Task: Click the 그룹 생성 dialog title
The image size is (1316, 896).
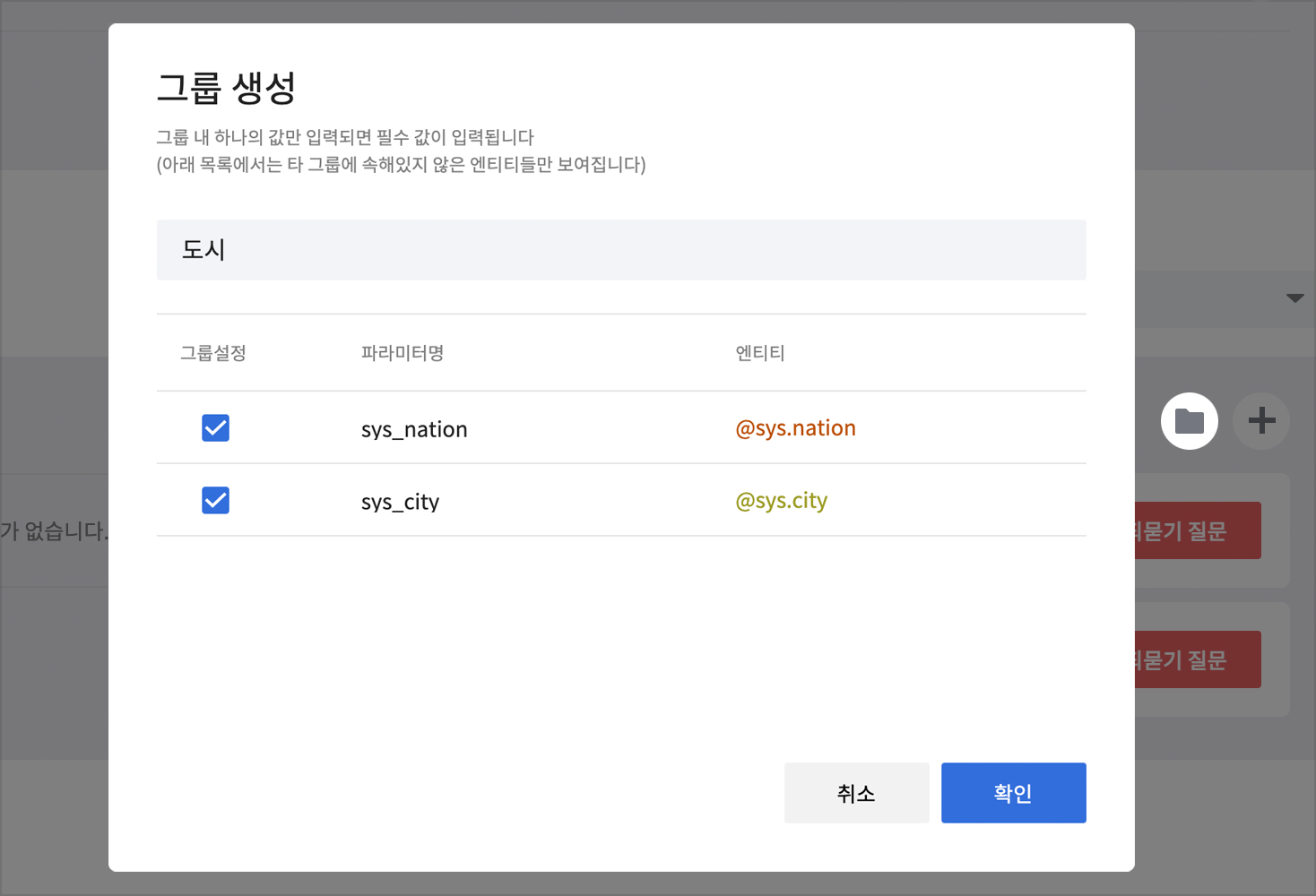Action: 226,88
